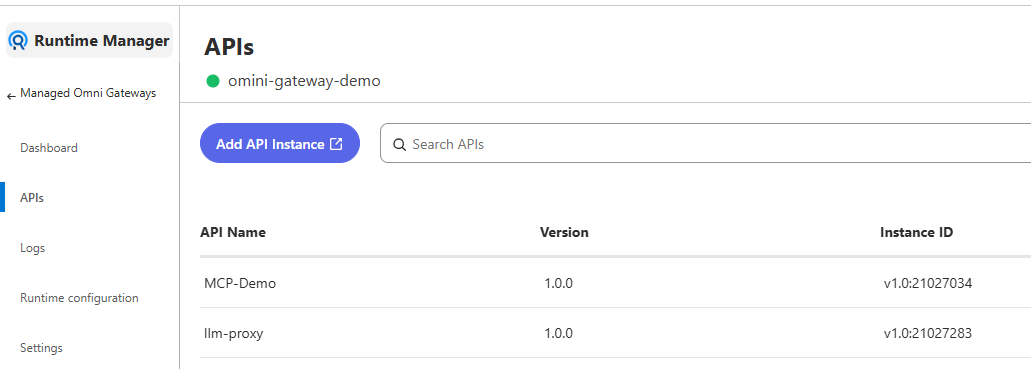Screen dimensions: 1031x369
Task: Select instance ID v1.0:21027034
Action: [x=928, y=283]
